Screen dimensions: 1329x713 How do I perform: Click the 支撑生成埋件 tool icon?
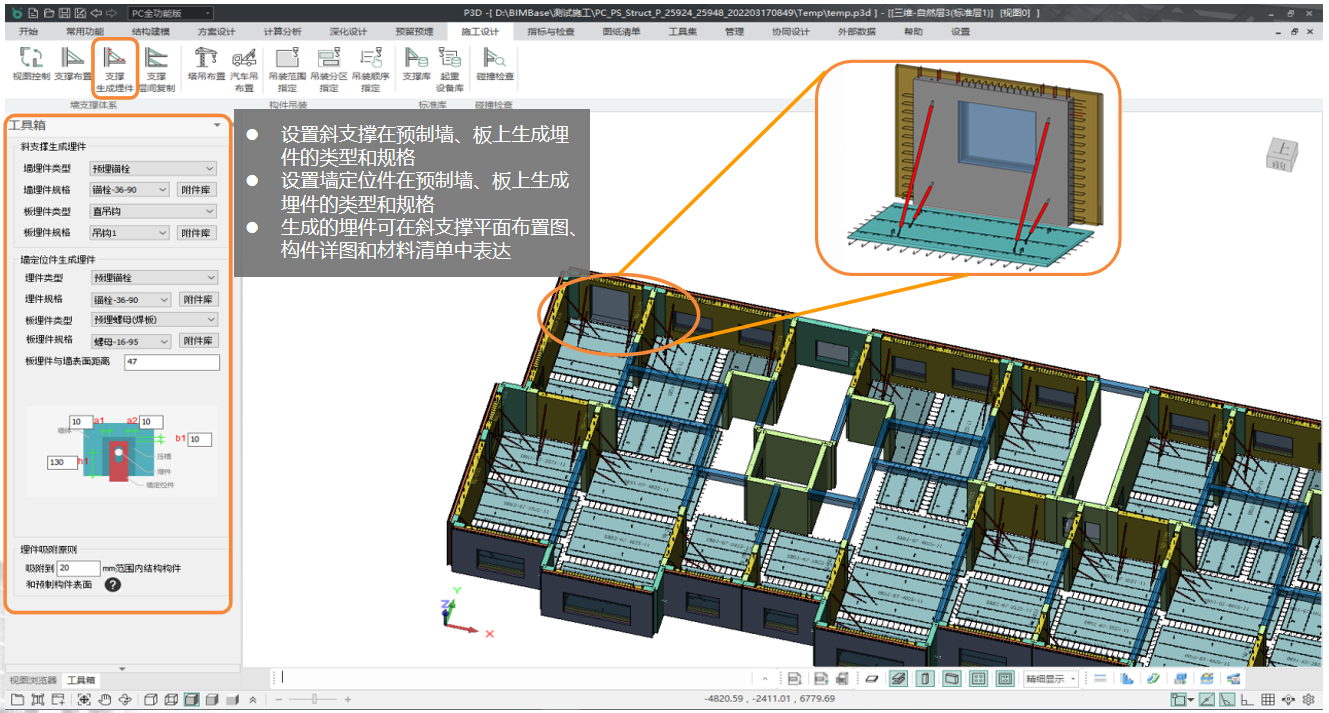click(115, 60)
